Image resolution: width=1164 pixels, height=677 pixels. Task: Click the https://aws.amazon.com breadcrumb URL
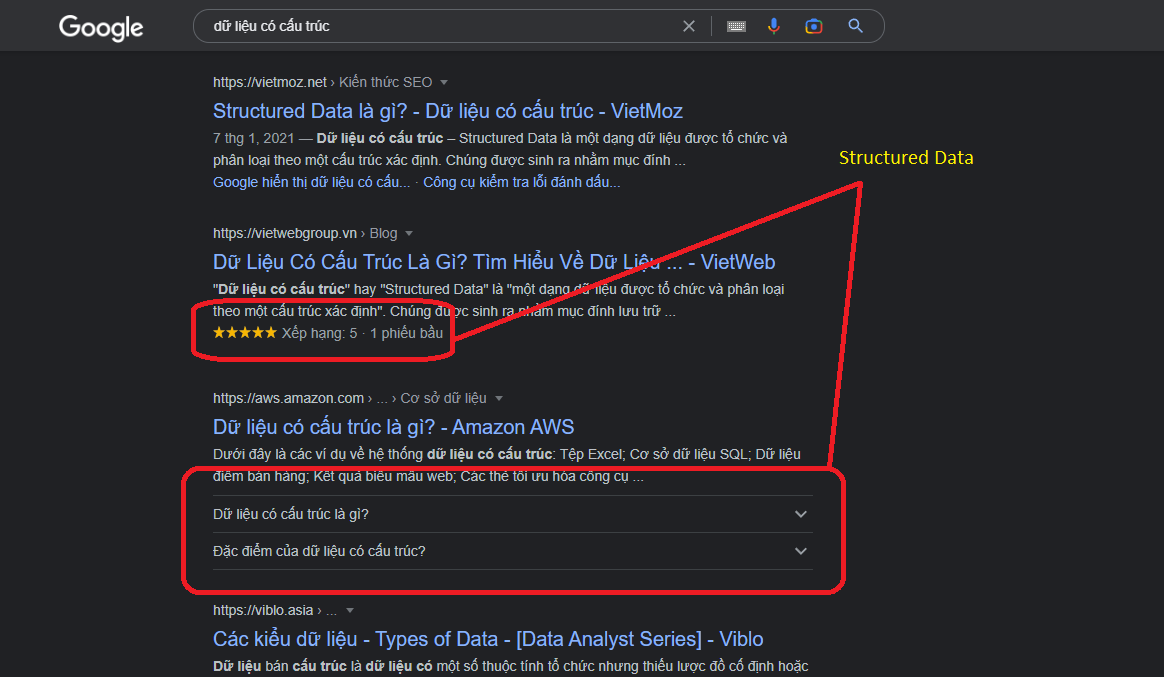[288, 399]
